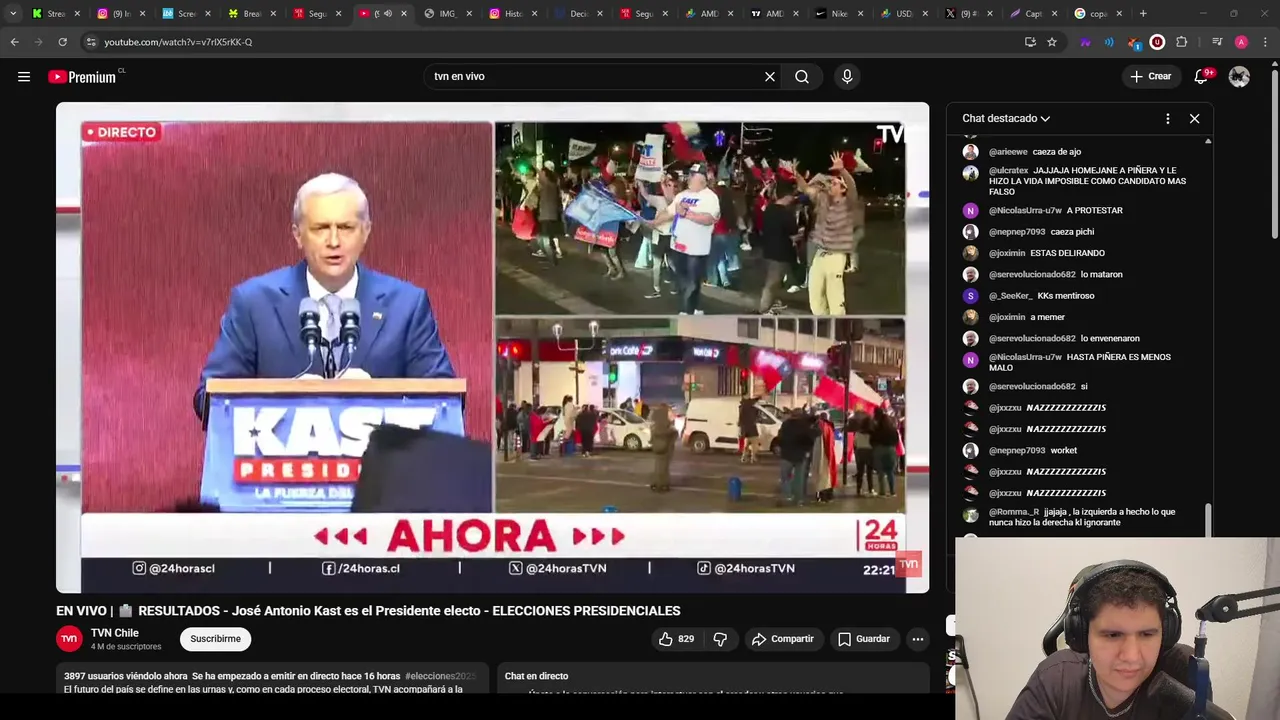Install app icon in the address bar
Screen dimensions: 1280x720
click(x=1030, y=42)
